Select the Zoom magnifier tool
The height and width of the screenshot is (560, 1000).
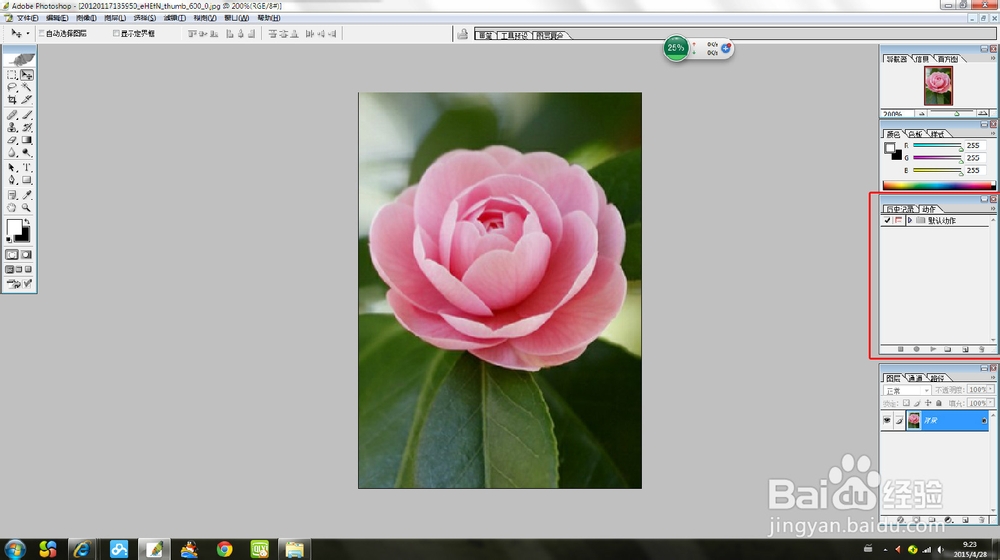27,208
